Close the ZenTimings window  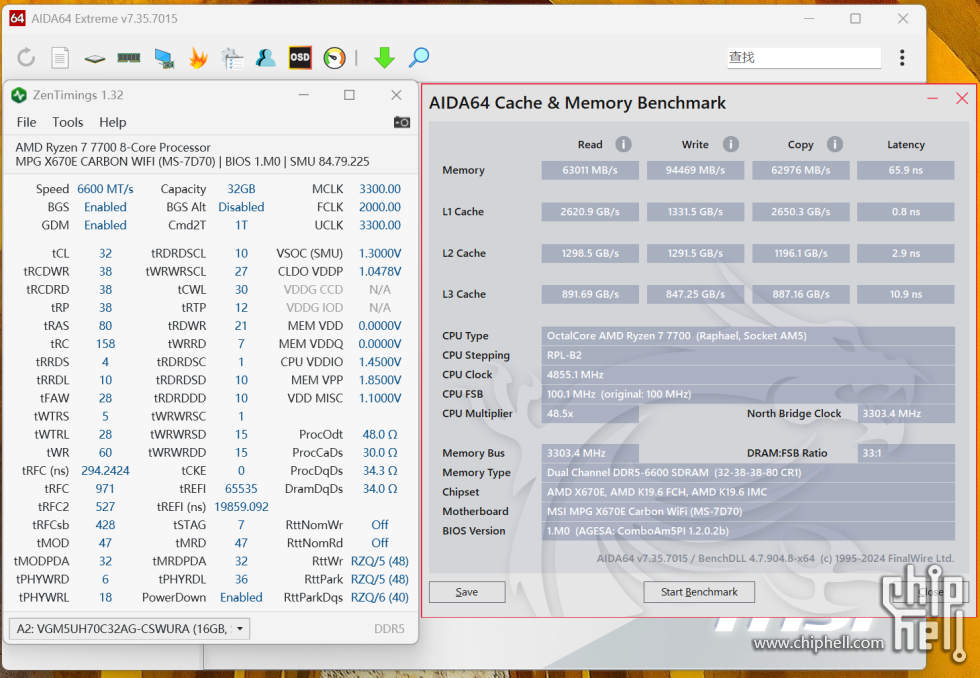(396, 95)
